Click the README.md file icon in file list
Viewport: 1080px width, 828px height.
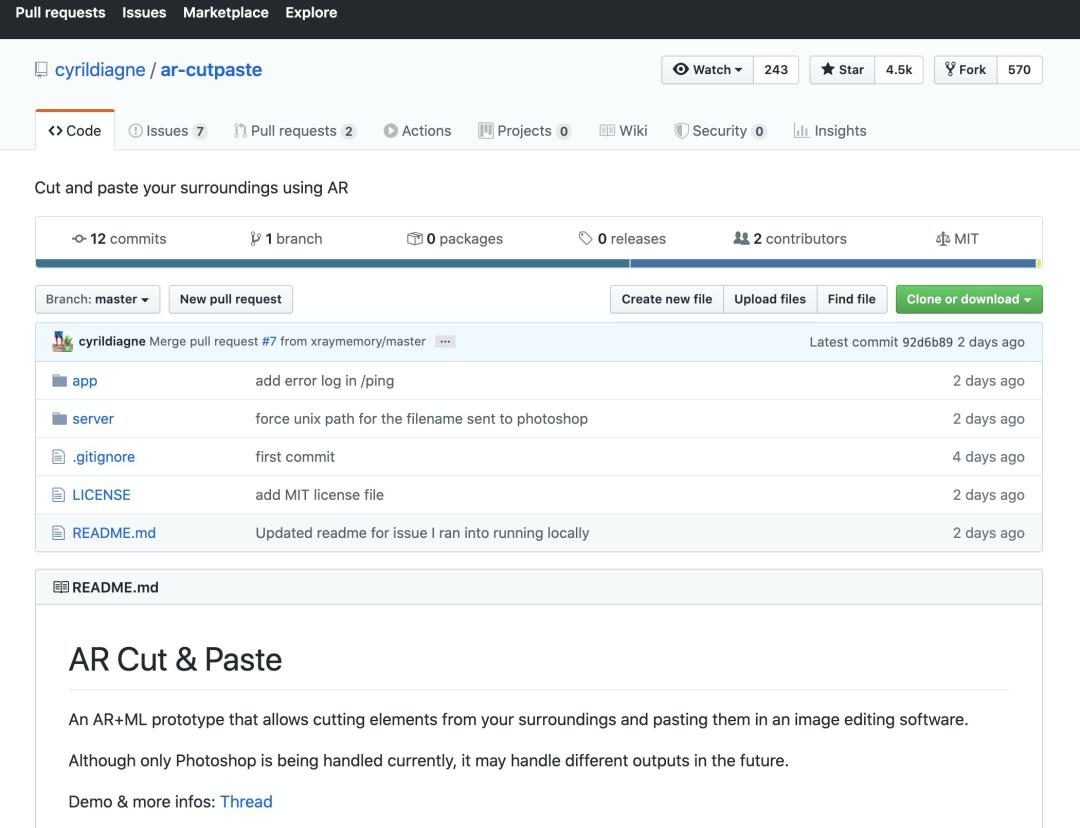point(59,533)
